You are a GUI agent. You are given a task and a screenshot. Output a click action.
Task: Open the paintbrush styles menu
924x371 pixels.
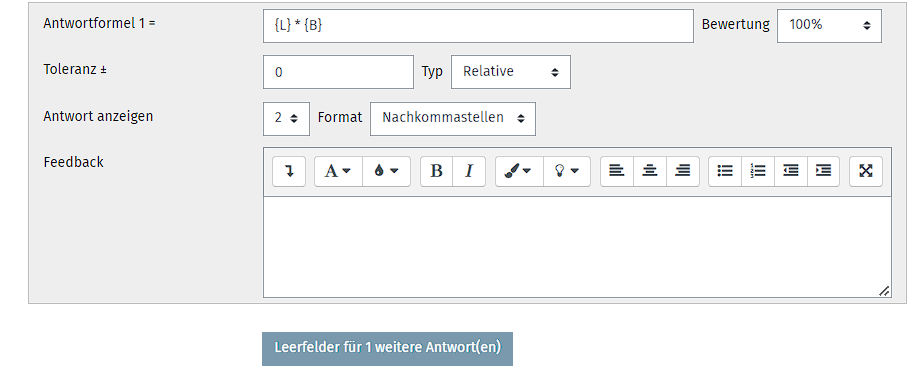[519, 171]
